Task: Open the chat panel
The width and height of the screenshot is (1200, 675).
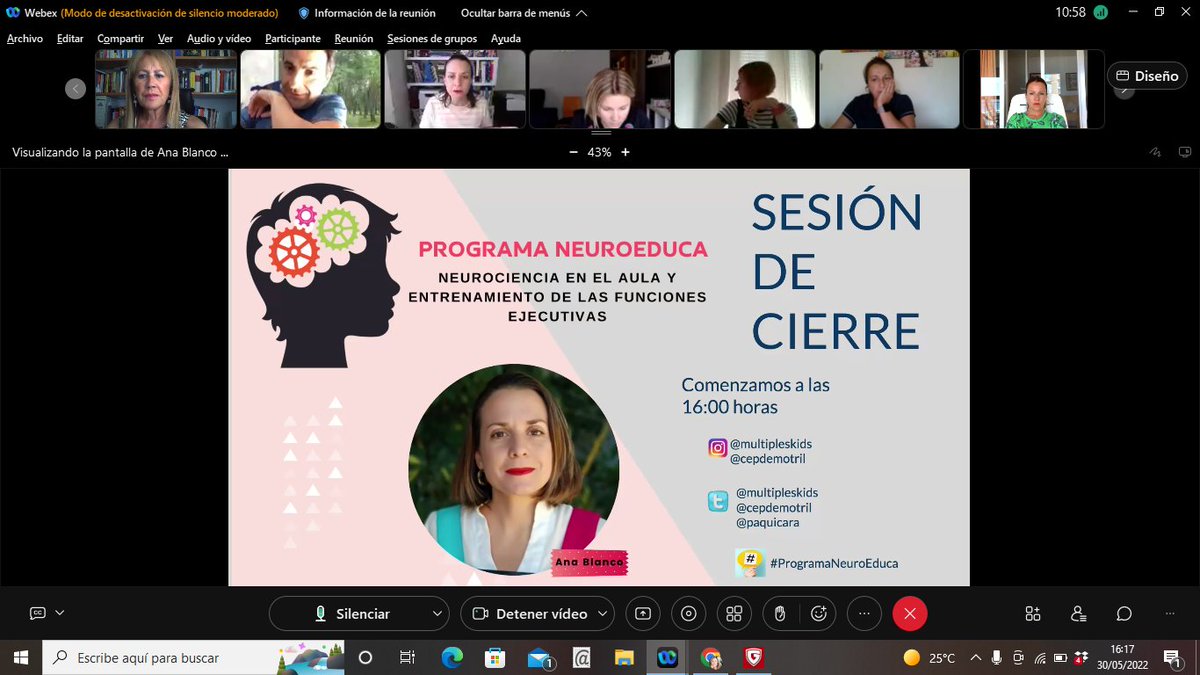Action: pos(1124,613)
